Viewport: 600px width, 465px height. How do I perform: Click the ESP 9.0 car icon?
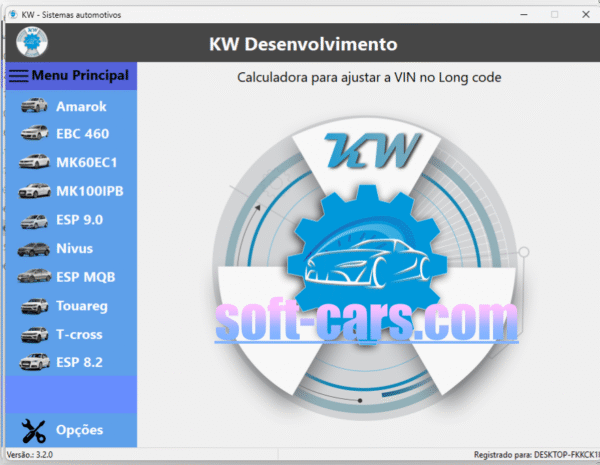click(x=34, y=221)
